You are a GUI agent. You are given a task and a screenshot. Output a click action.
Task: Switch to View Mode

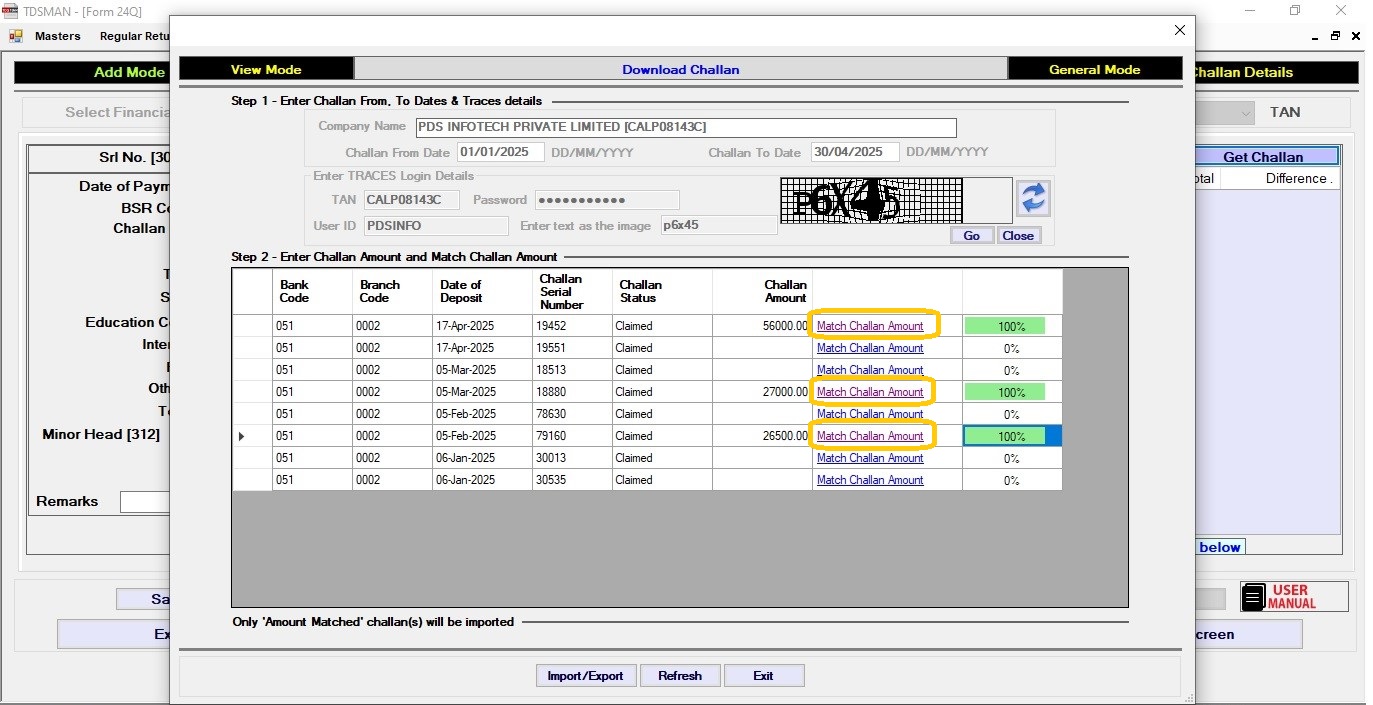(x=266, y=69)
